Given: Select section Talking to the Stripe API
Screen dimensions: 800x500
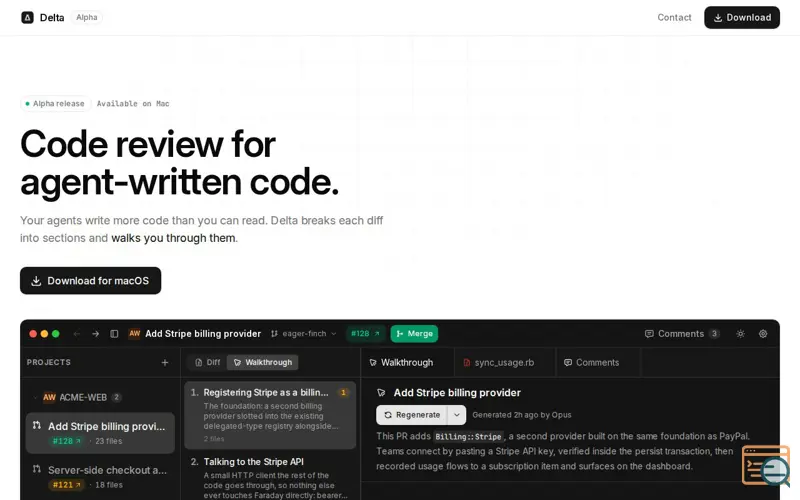Looking at the screenshot, I should [270, 478].
